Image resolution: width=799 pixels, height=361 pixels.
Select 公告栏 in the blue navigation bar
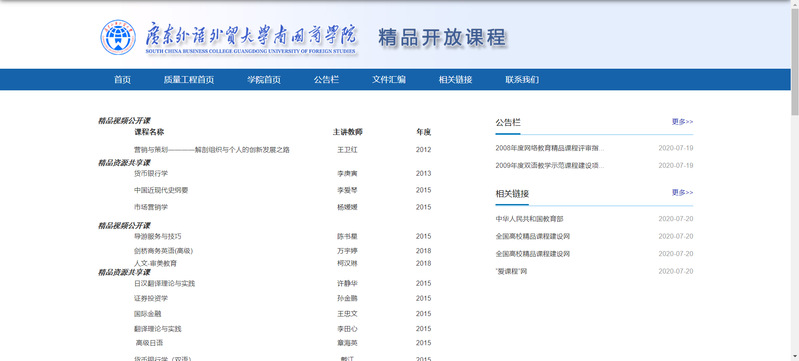coord(326,80)
